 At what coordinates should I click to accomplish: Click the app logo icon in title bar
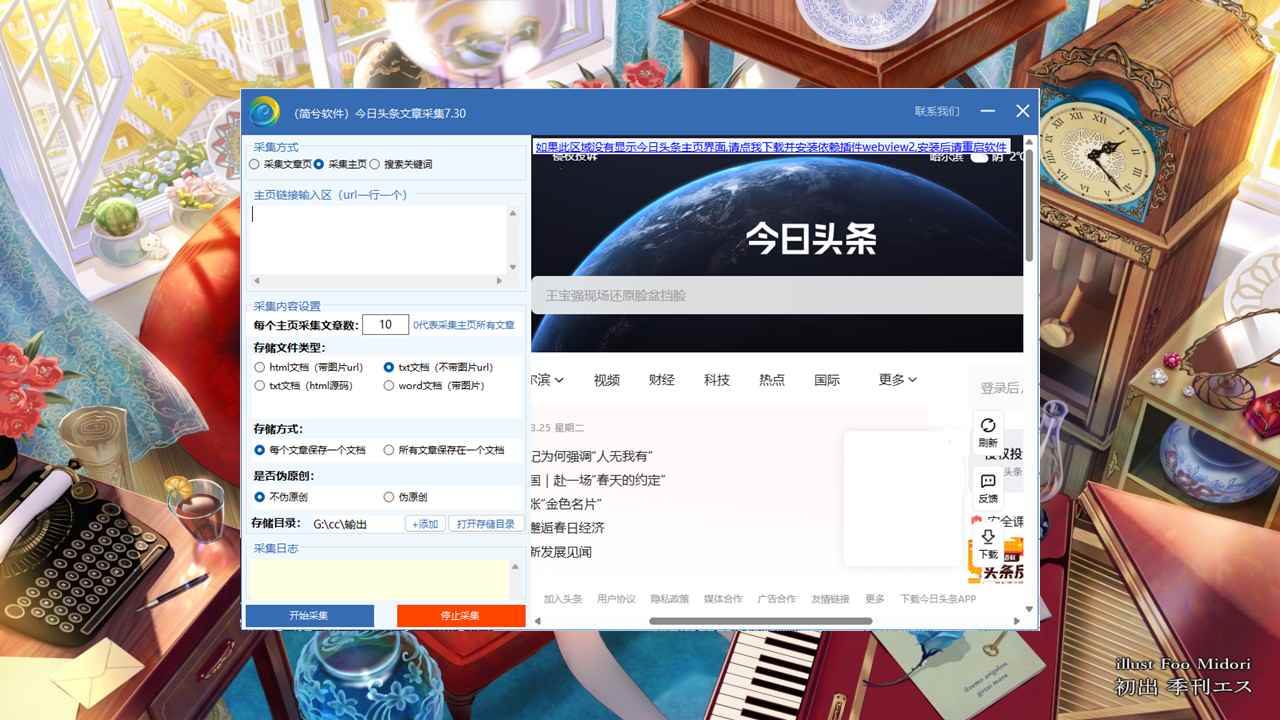[264, 112]
